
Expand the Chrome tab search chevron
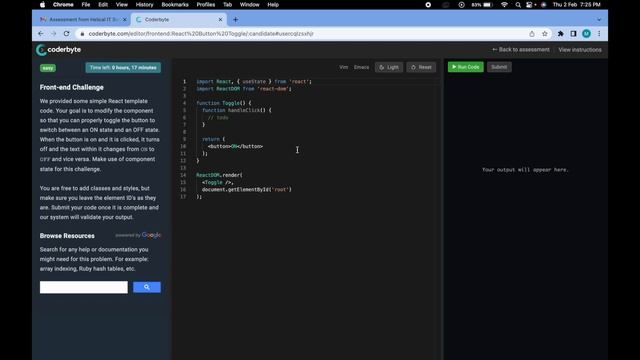[599, 20]
